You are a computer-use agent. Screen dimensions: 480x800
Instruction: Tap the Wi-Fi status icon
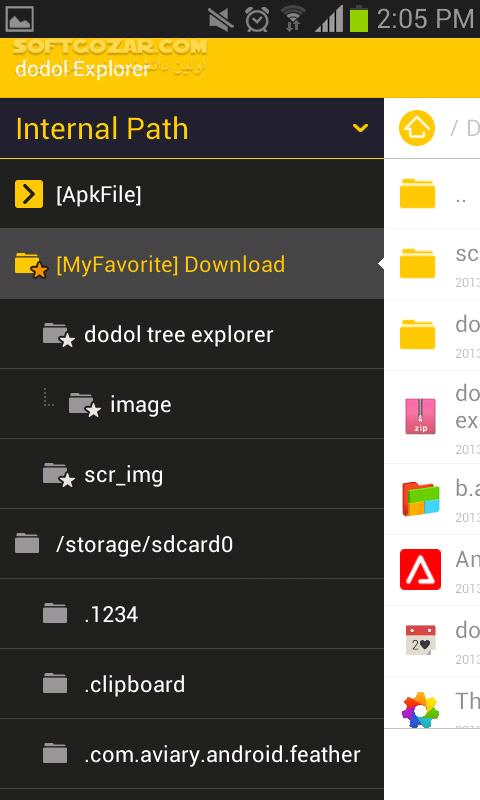pyautogui.click(x=293, y=19)
